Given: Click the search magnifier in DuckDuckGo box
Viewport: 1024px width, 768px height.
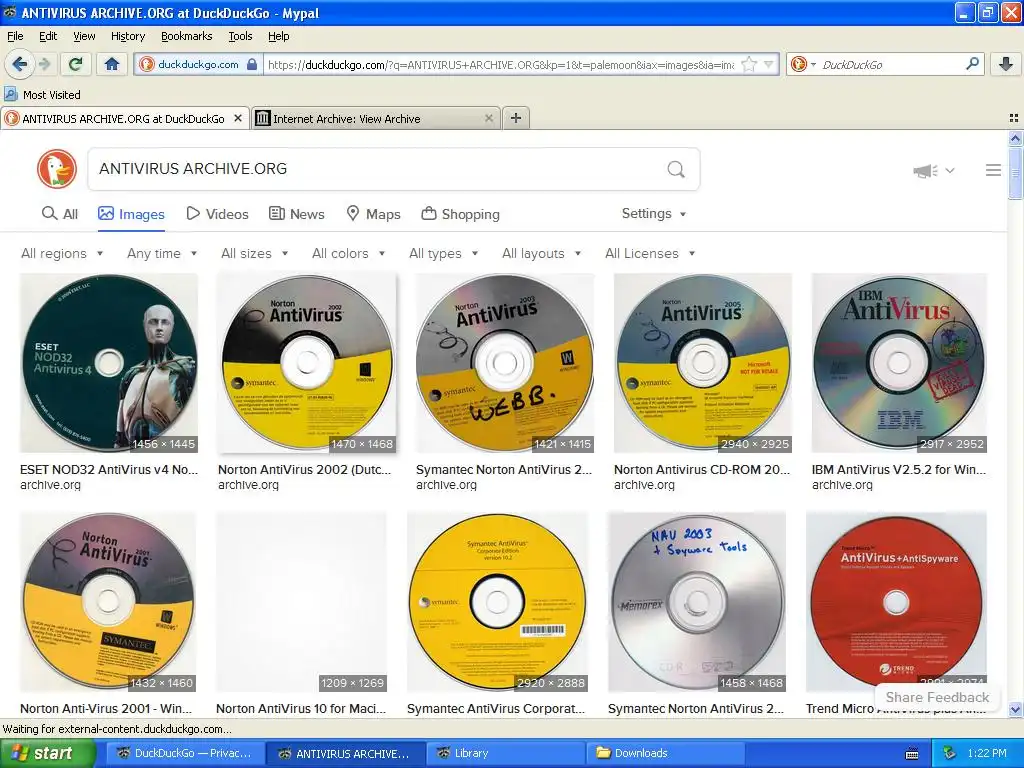Looking at the screenshot, I should [676, 169].
